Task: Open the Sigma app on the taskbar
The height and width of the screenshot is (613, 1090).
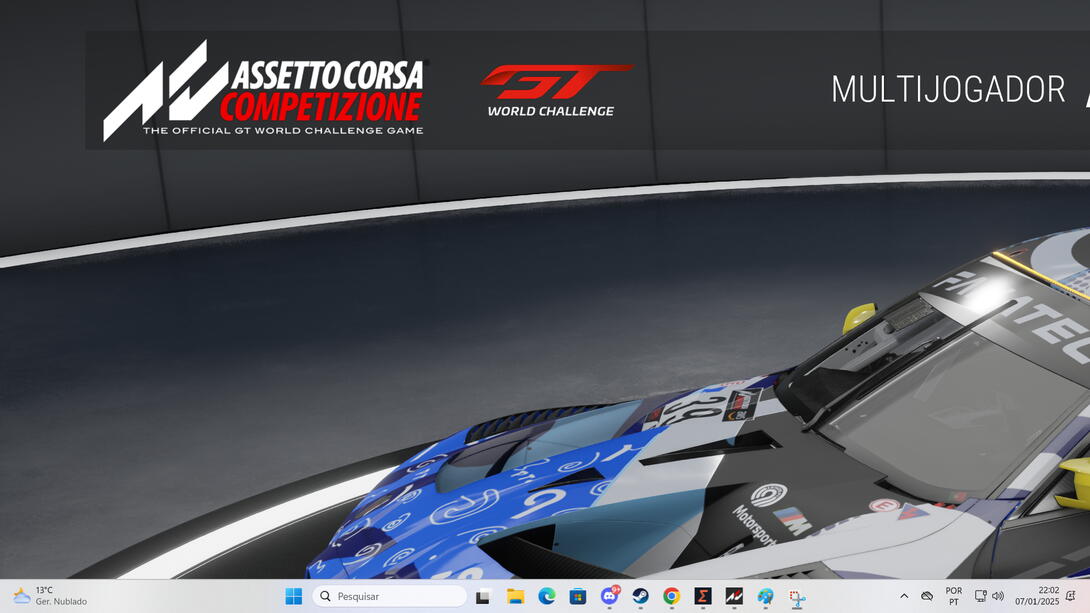Action: [x=703, y=596]
